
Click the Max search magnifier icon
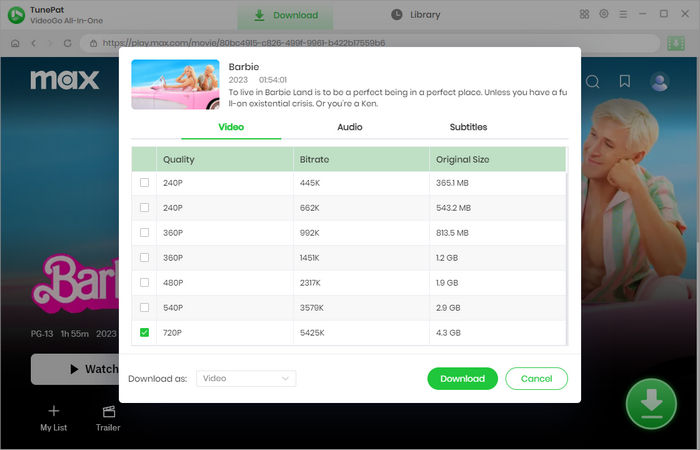coord(592,82)
